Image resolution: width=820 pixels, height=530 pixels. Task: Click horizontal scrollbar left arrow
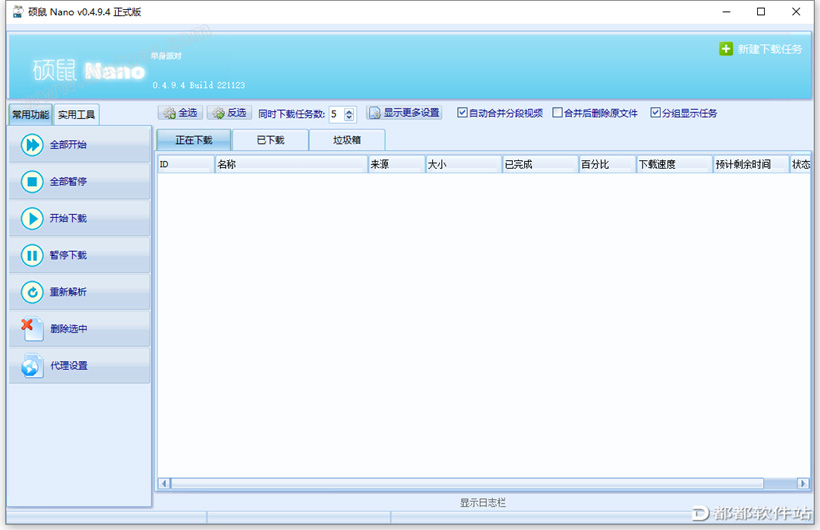click(164, 483)
